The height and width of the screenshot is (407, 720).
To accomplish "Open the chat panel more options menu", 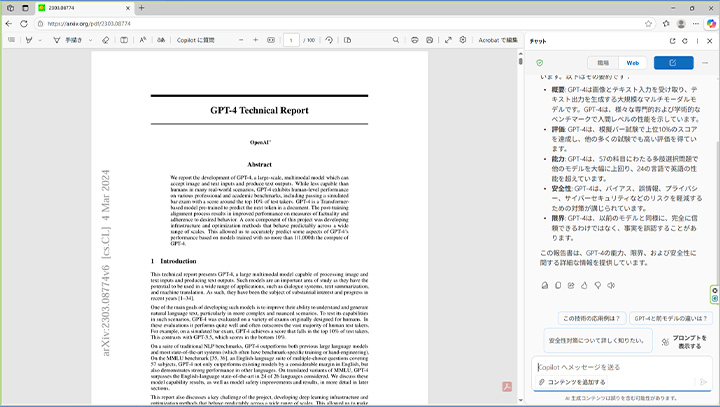I will click(x=697, y=41).
